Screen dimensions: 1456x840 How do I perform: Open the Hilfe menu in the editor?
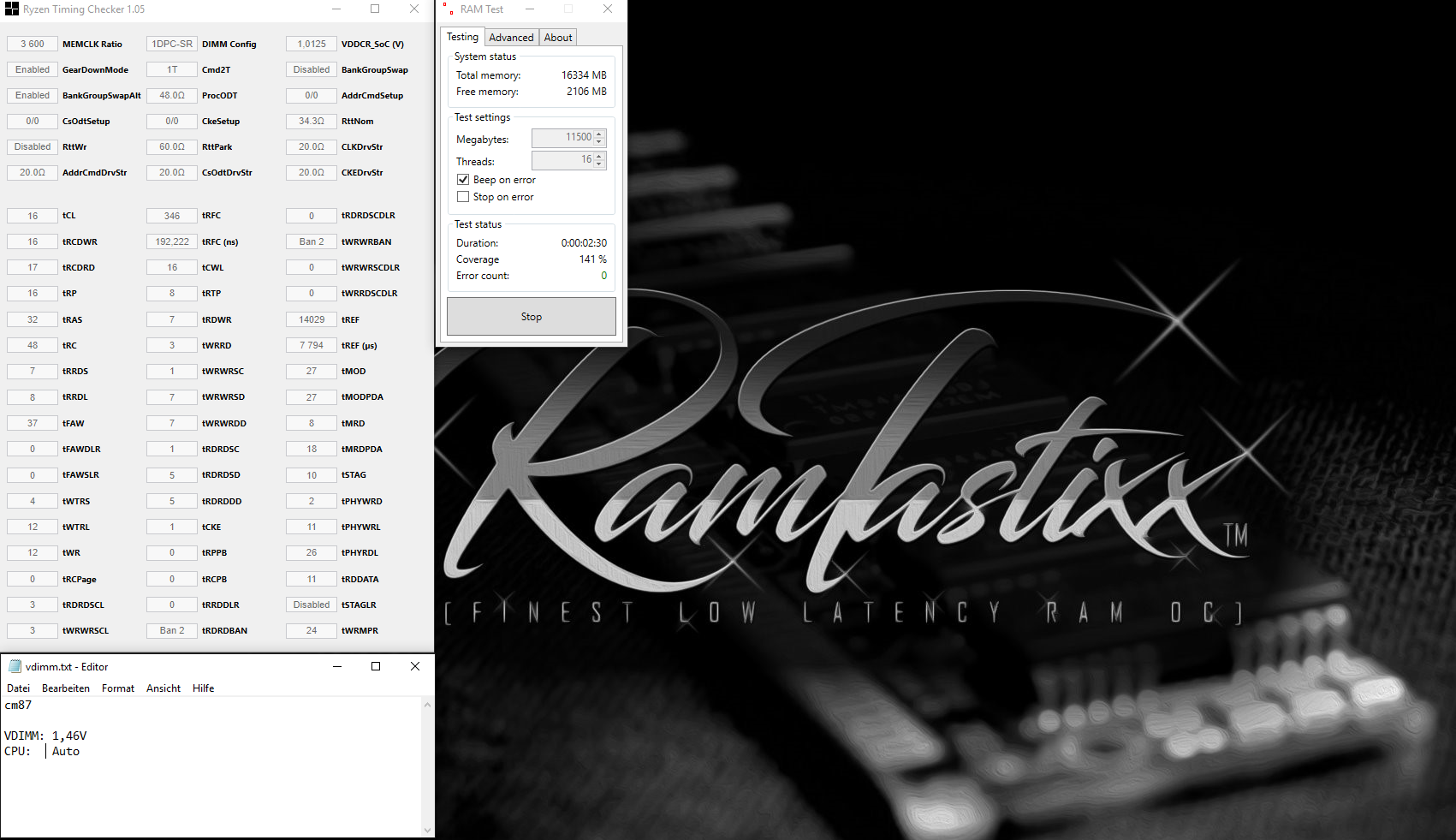[x=204, y=688]
